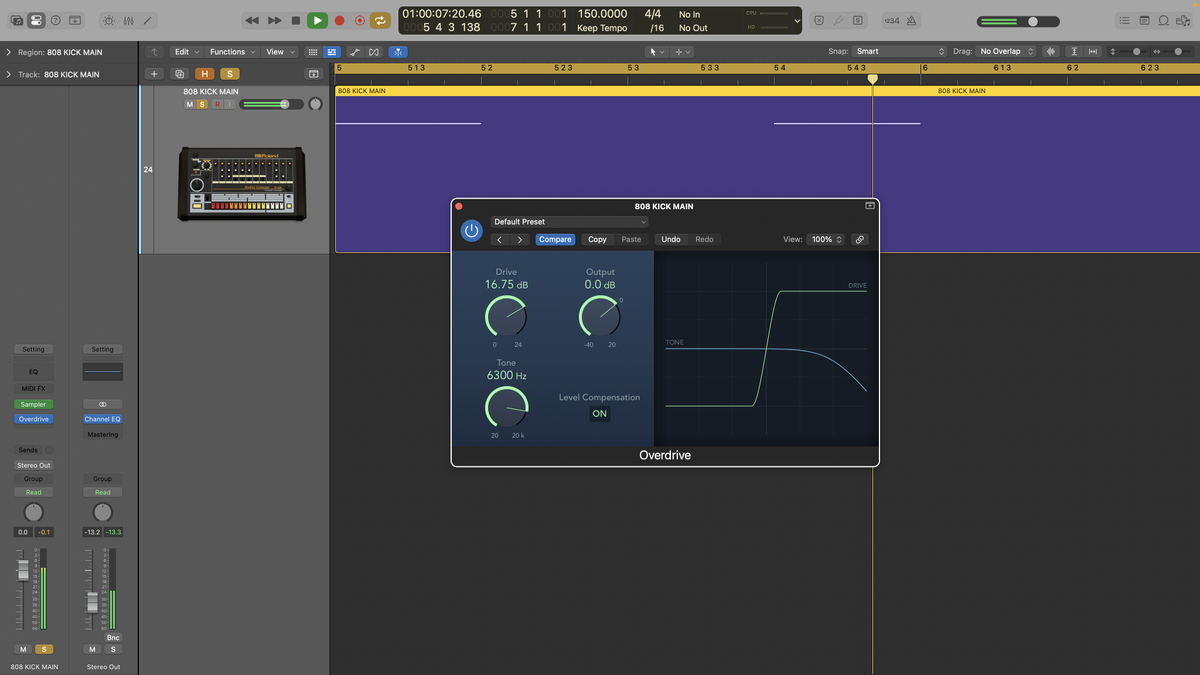Open the Note Pads icon
Screen dimensions: 1200x675
click(1145, 20)
